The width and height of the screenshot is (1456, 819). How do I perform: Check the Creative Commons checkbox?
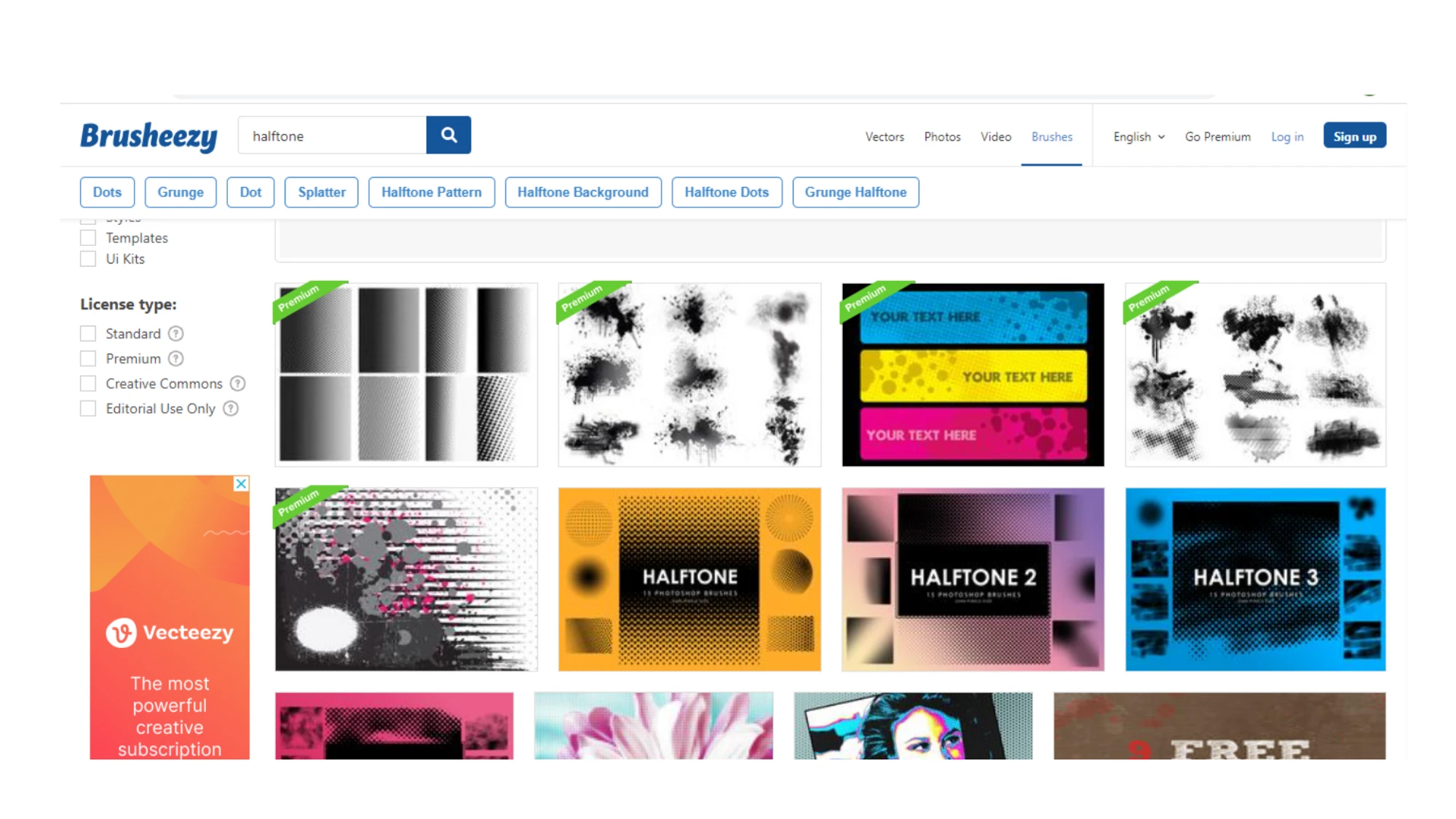coord(88,384)
